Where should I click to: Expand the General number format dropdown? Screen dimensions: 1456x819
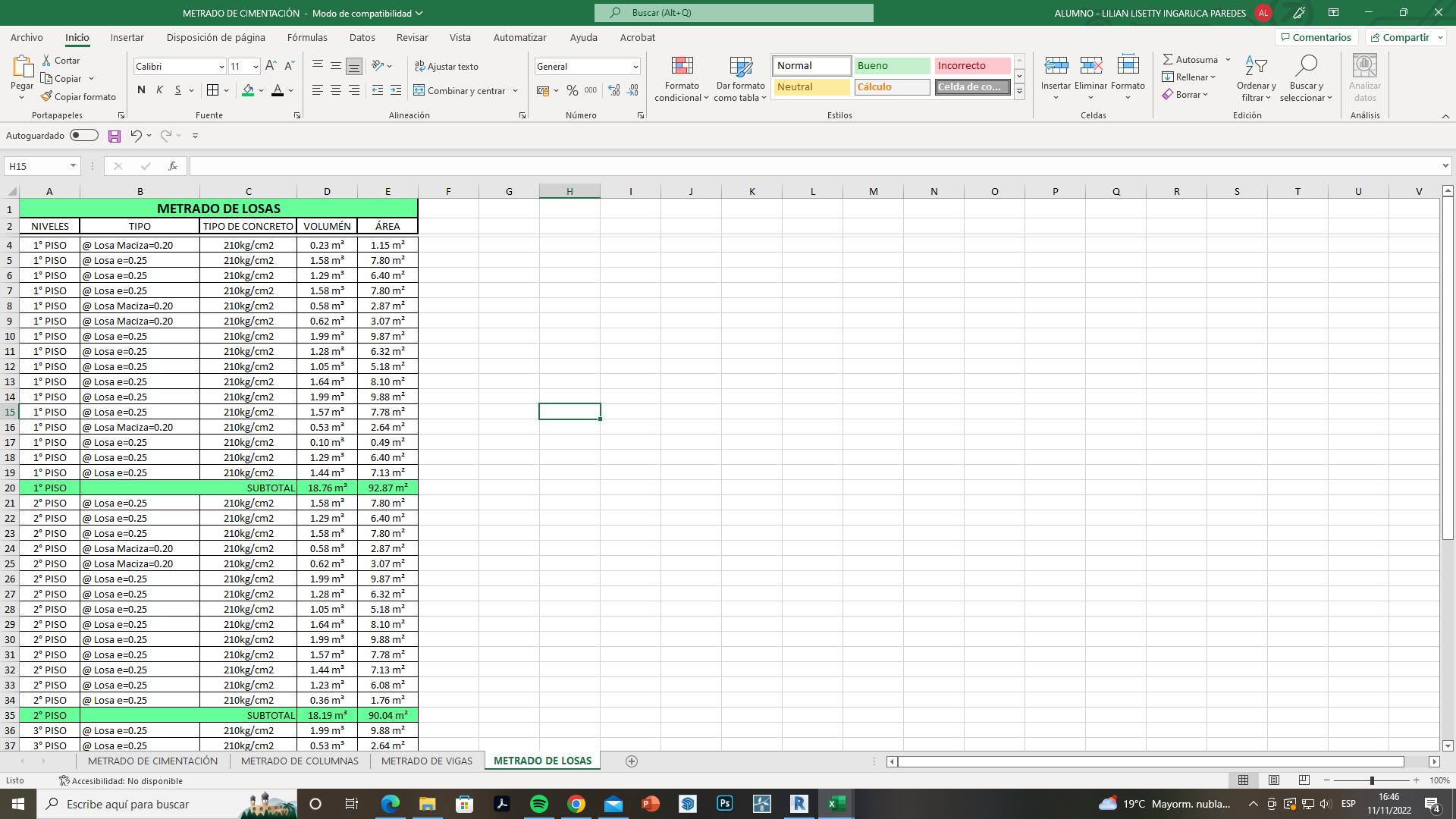(x=635, y=67)
